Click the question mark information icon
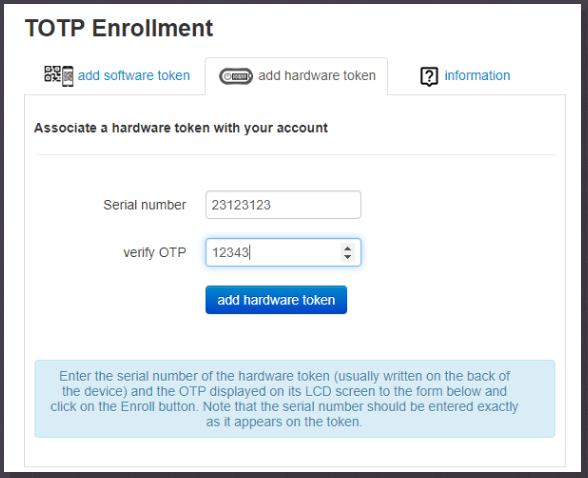This screenshot has height=478, width=588. [429, 76]
